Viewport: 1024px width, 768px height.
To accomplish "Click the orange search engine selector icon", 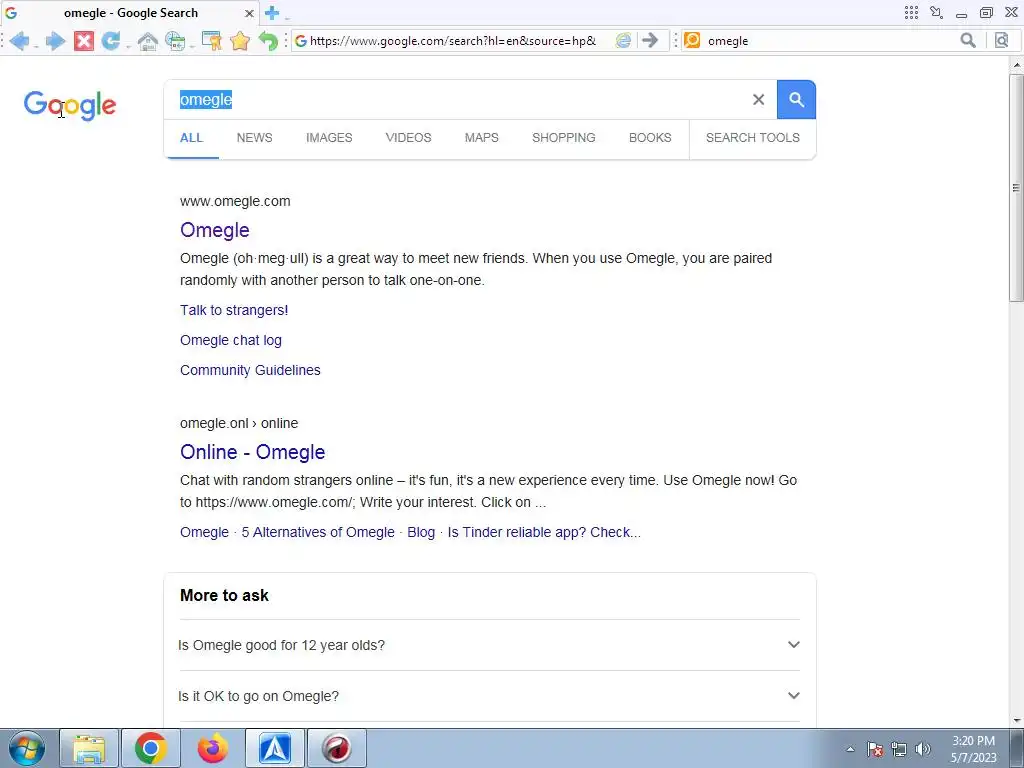I will click(x=692, y=40).
